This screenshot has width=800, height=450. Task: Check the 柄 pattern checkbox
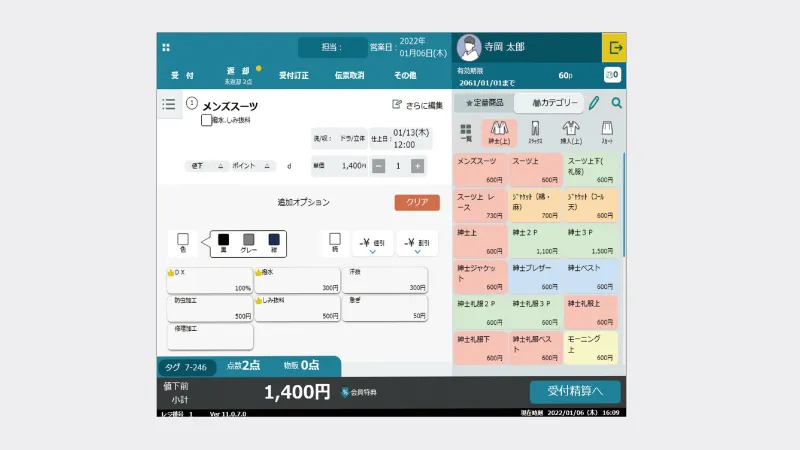pos(335,240)
